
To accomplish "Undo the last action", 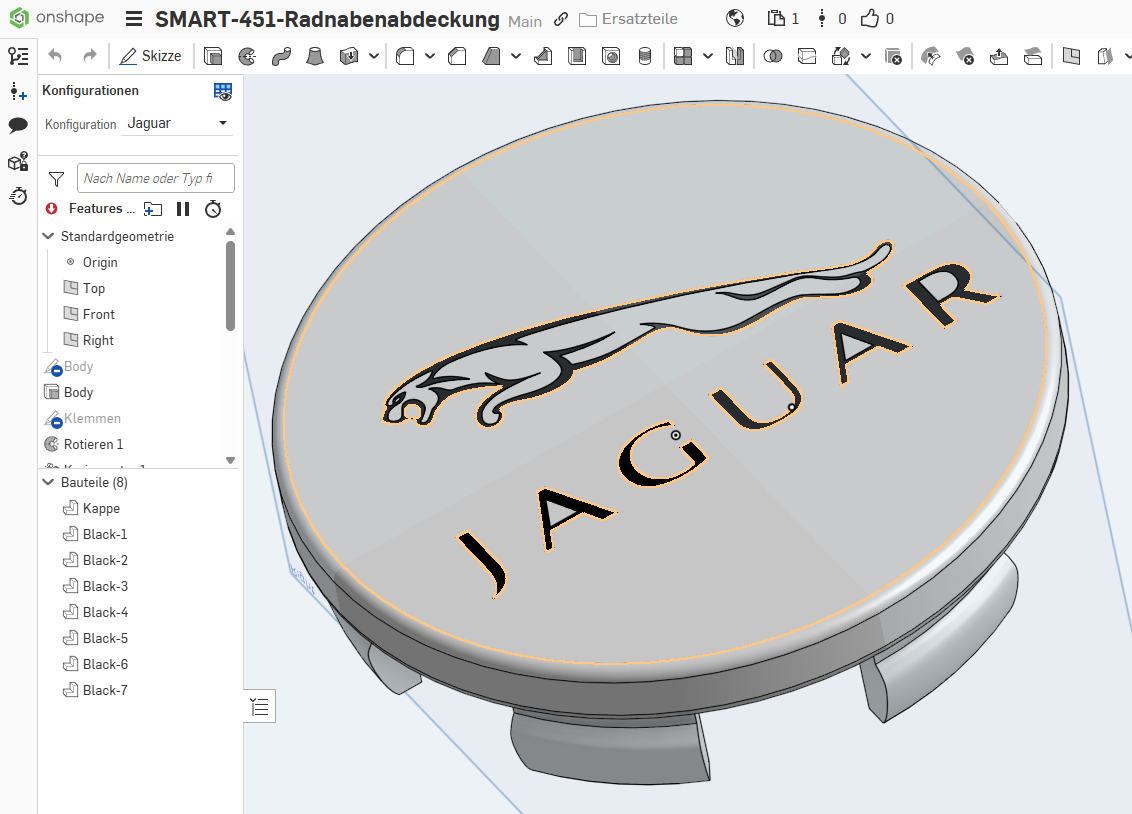I will coord(56,56).
